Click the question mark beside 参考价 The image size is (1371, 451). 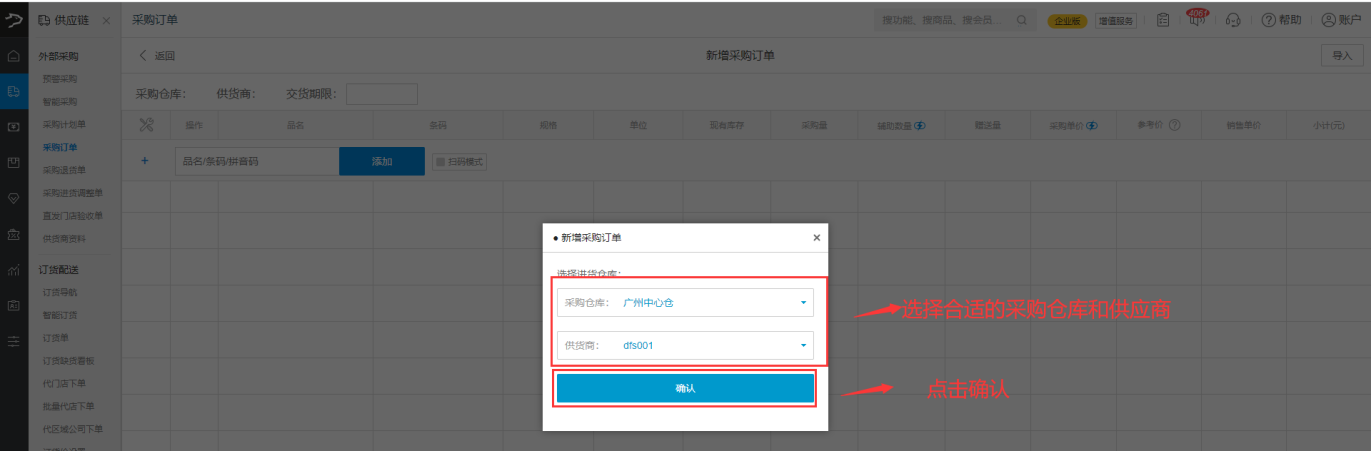pos(1175,126)
